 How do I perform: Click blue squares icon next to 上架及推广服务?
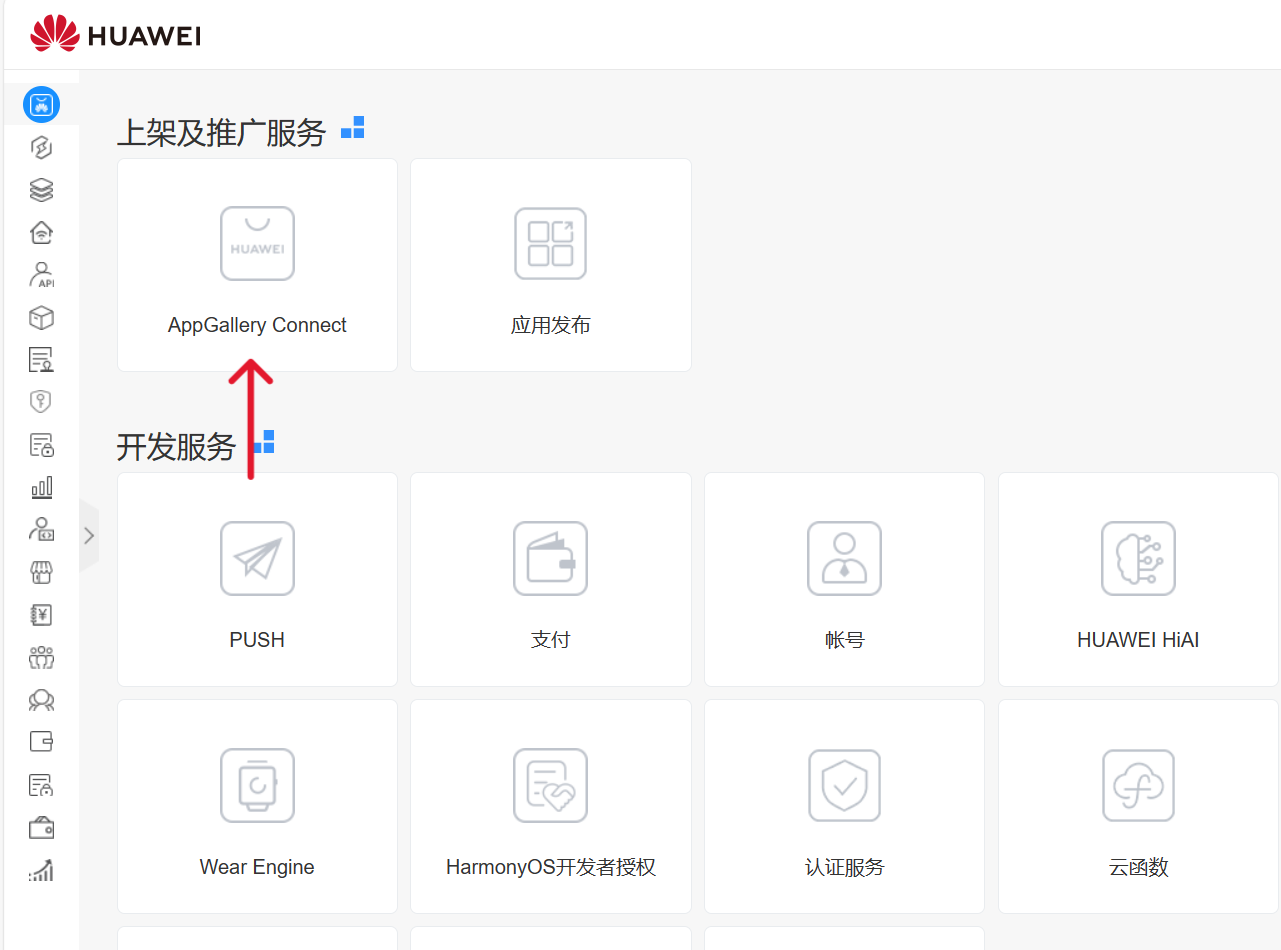click(x=353, y=128)
